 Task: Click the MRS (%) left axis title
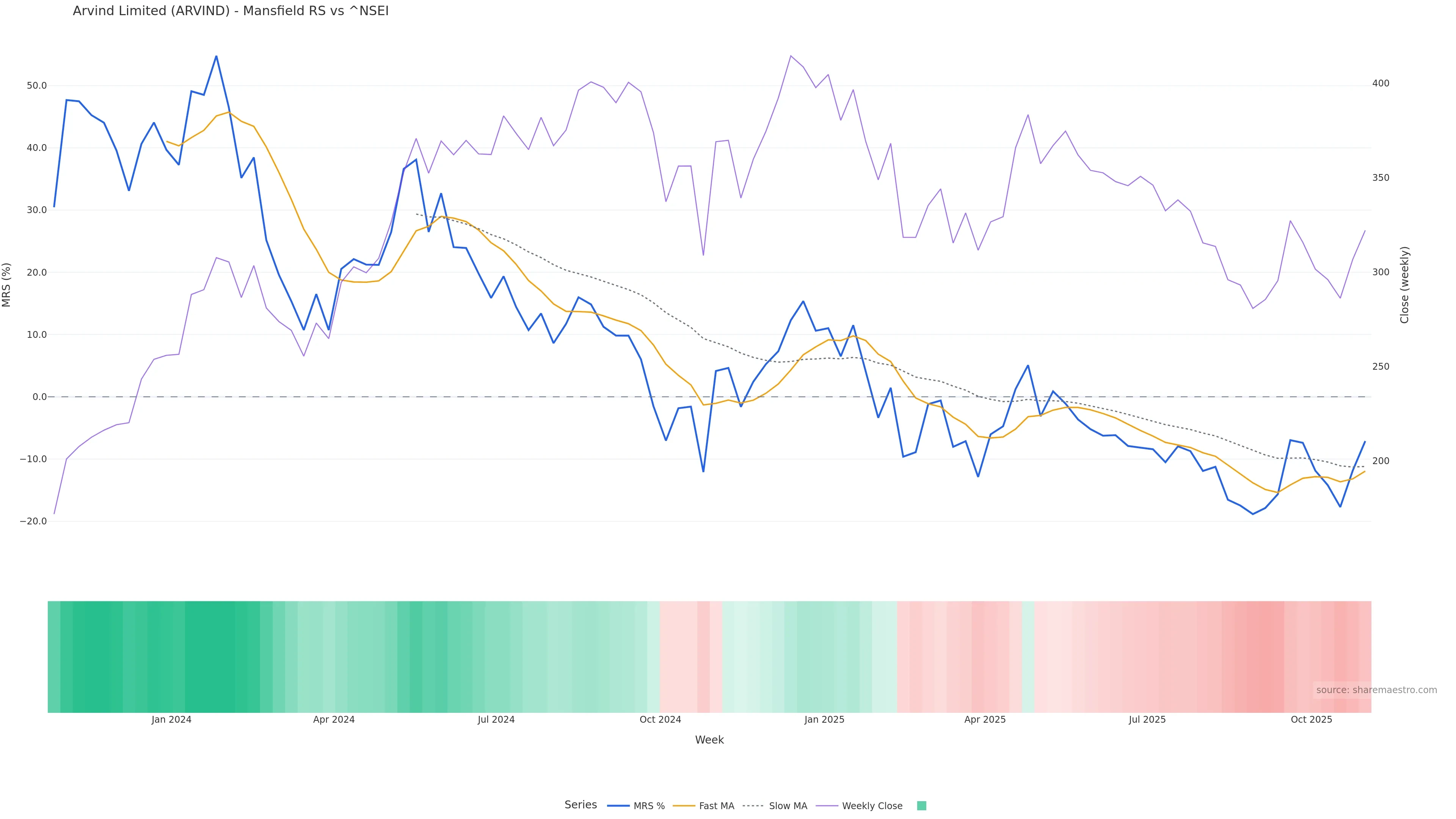[x=7, y=285]
